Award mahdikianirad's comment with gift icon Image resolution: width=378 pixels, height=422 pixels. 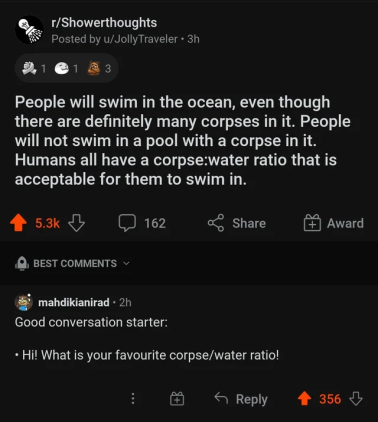pos(177,398)
